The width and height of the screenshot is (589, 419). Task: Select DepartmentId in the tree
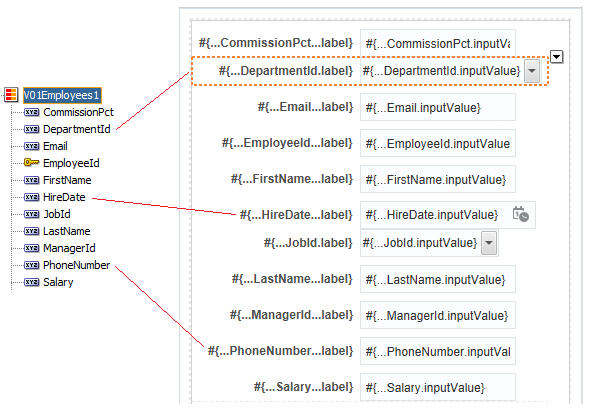click(x=77, y=129)
